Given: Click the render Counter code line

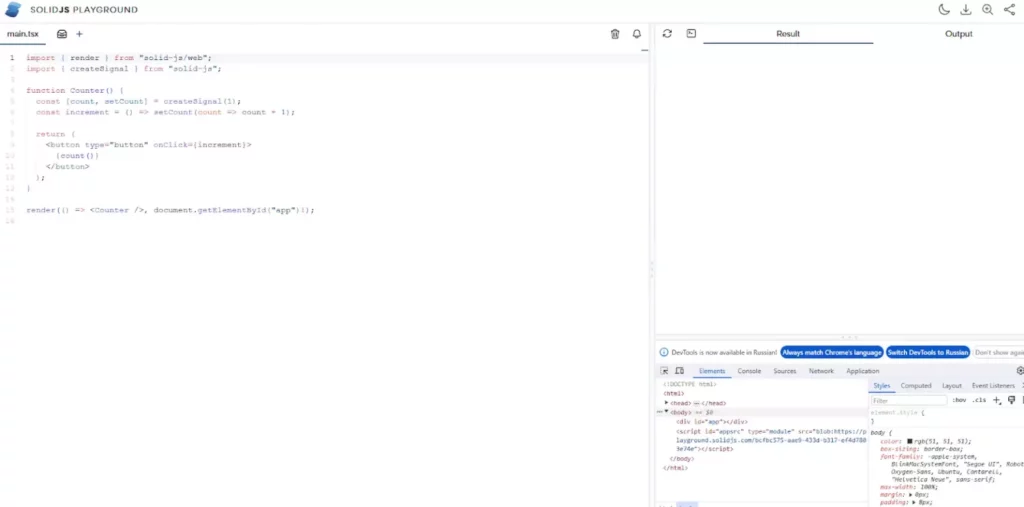Looking at the screenshot, I should (x=170, y=210).
